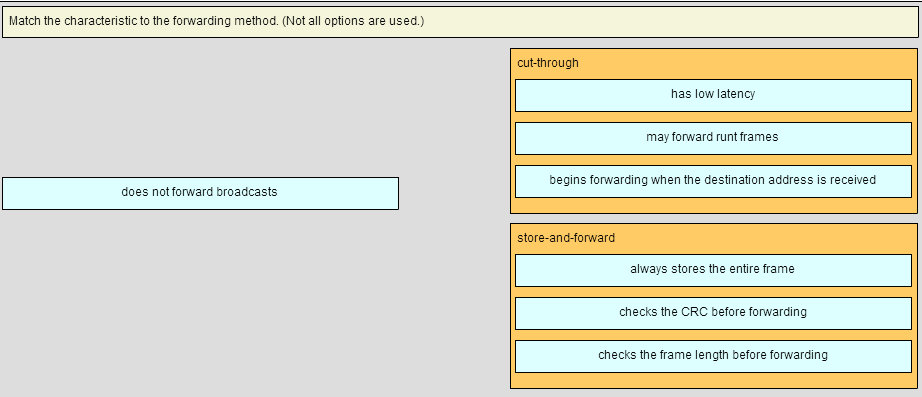
Task: Click the orange strip below the store-and-forward answers
Action: click(713, 380)
